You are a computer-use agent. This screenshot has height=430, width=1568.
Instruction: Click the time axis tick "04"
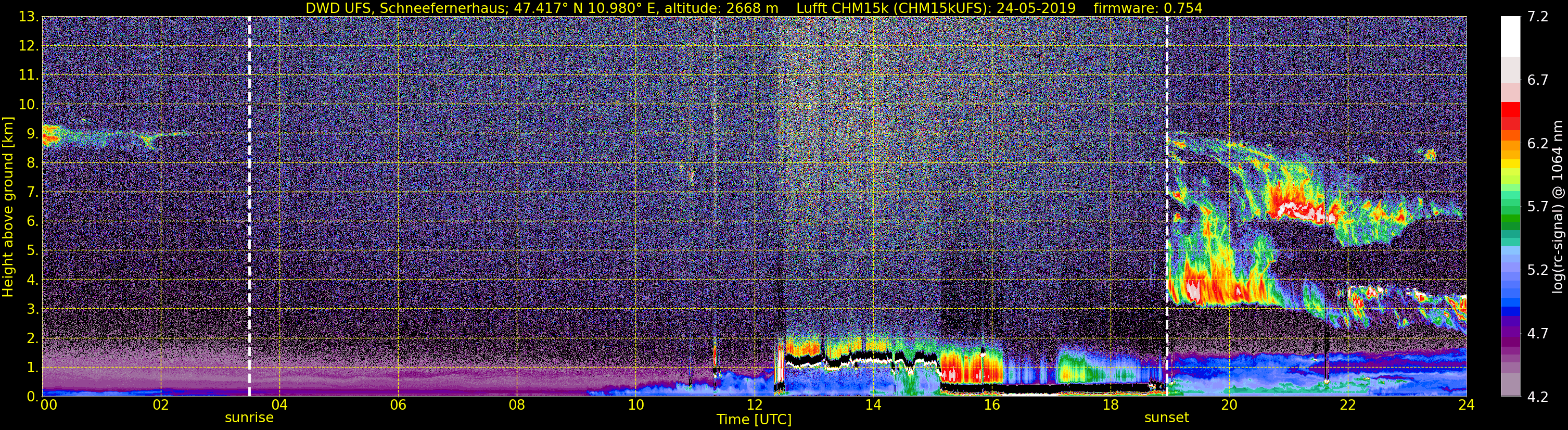[279, 405]
